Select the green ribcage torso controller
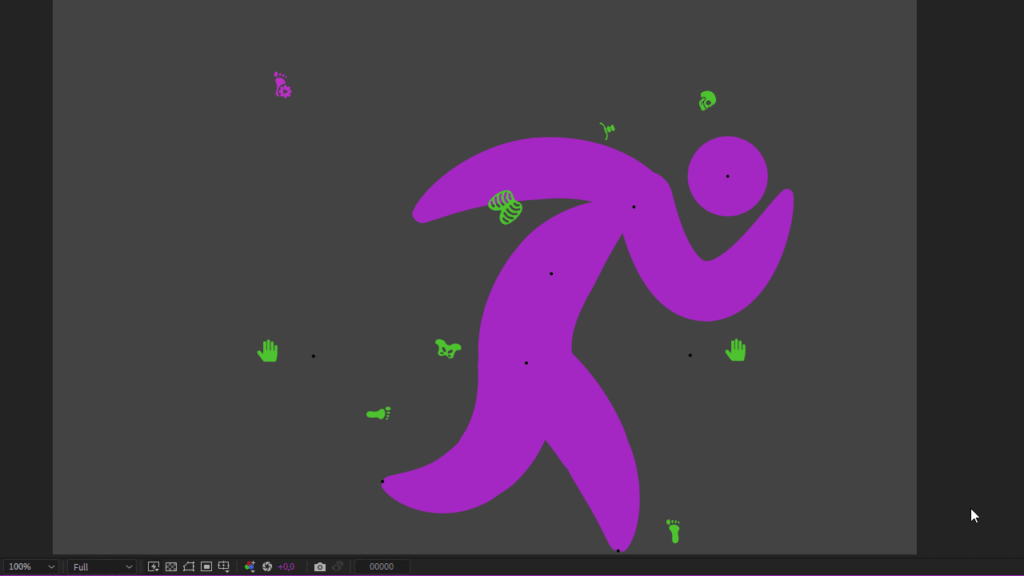Image resolution: width=1024 pixels, height=576 pixels. (x=505, y=207)
